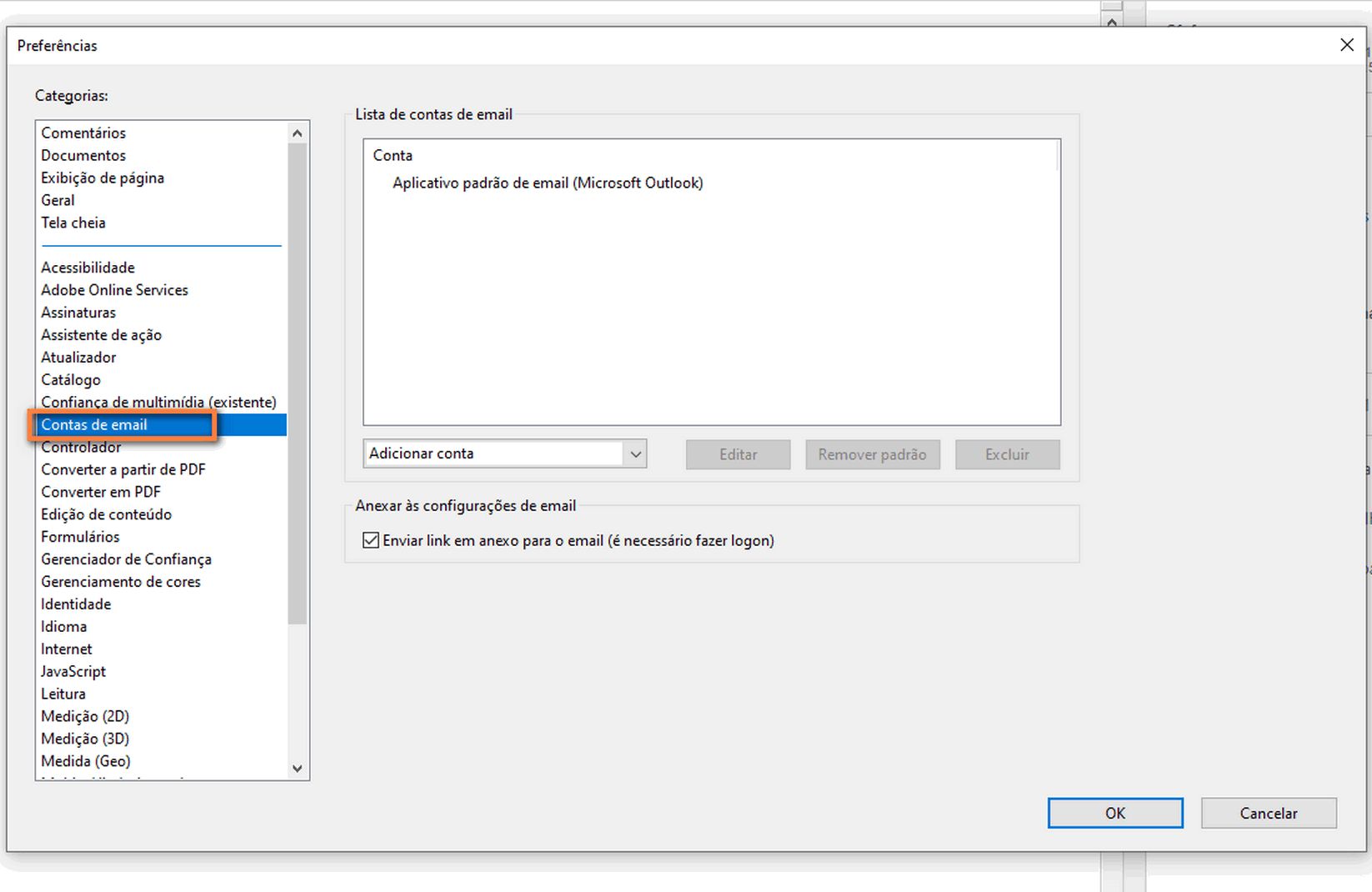Screen dimensions: 1372x892
Task: Open the Controlador category
Action: click(81, 448)
